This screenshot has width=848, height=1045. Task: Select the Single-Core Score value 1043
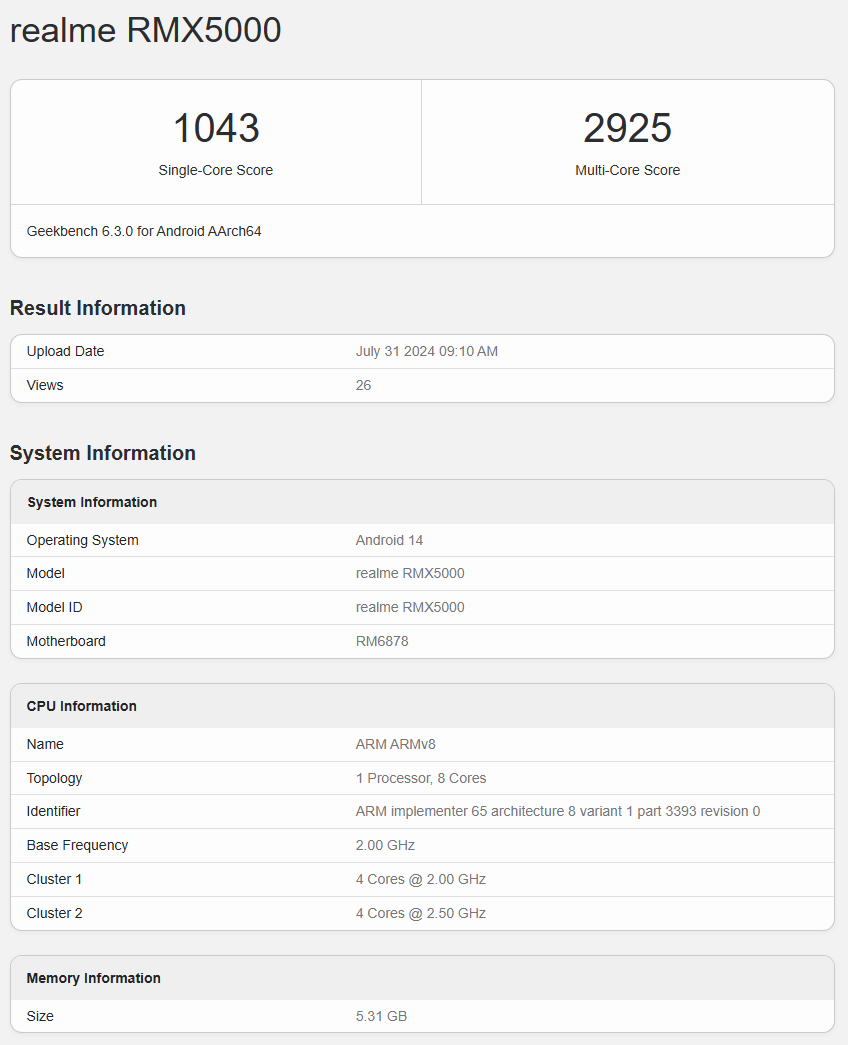(x=215, y=127)
